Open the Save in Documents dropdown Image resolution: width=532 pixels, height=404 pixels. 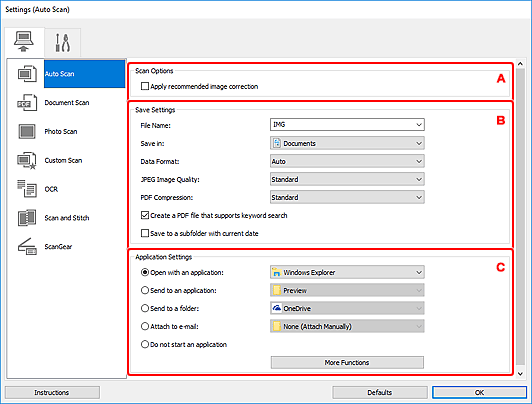[347, 143]
